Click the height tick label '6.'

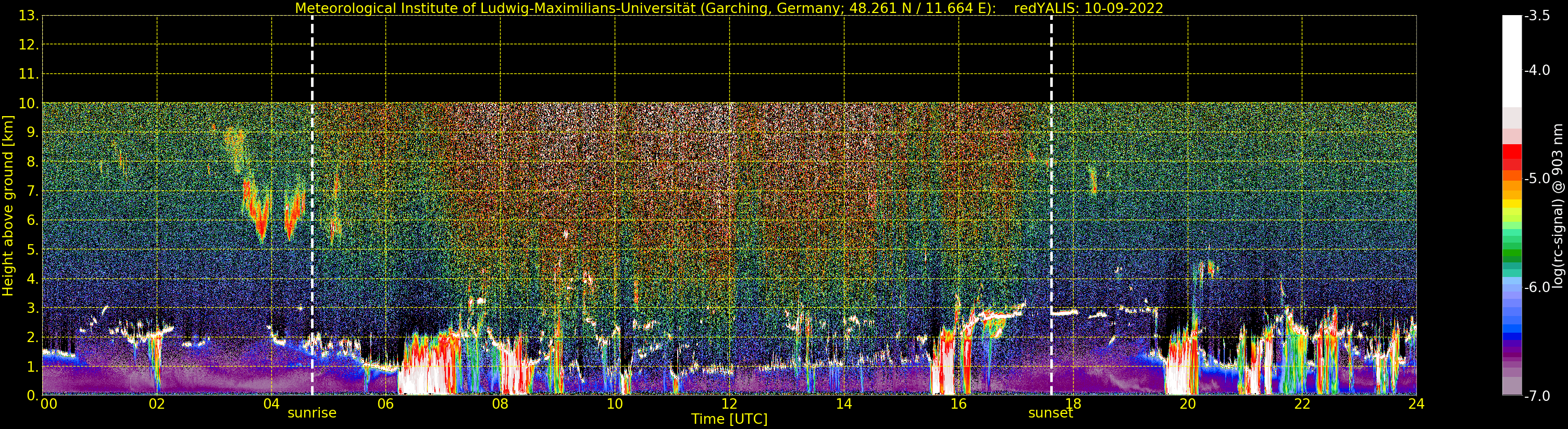click(33, 220)
